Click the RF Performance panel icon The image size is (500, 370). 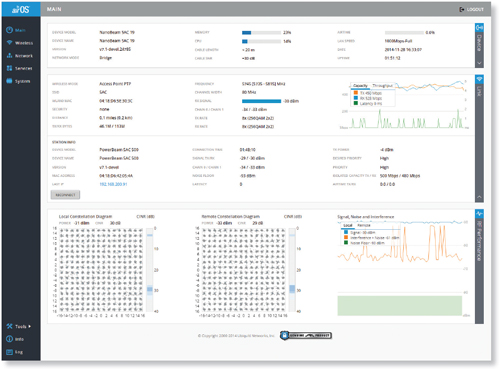(479, 213)
